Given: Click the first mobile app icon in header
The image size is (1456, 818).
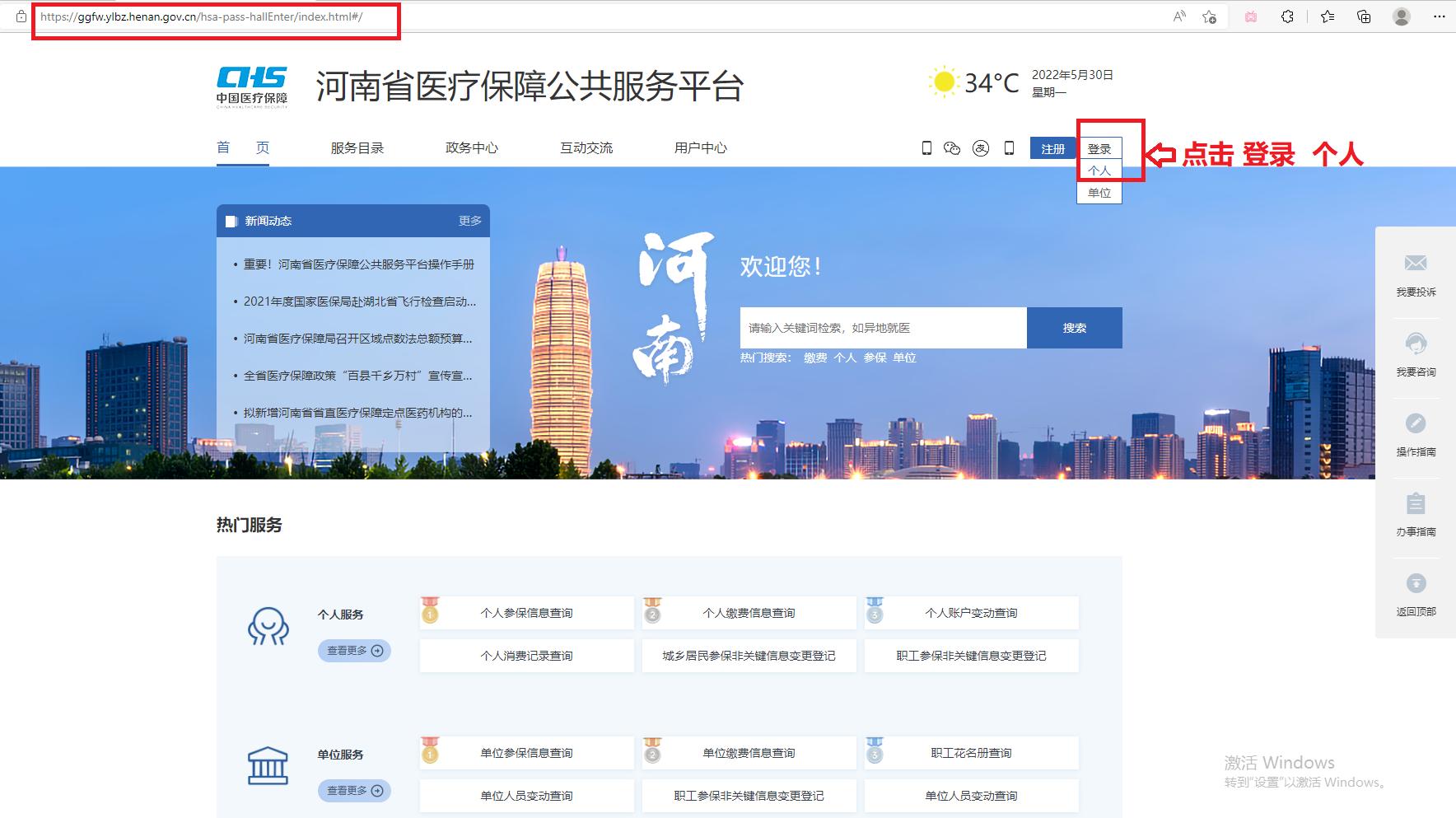Looking at the screenshot, I should (x=926, y=147).
